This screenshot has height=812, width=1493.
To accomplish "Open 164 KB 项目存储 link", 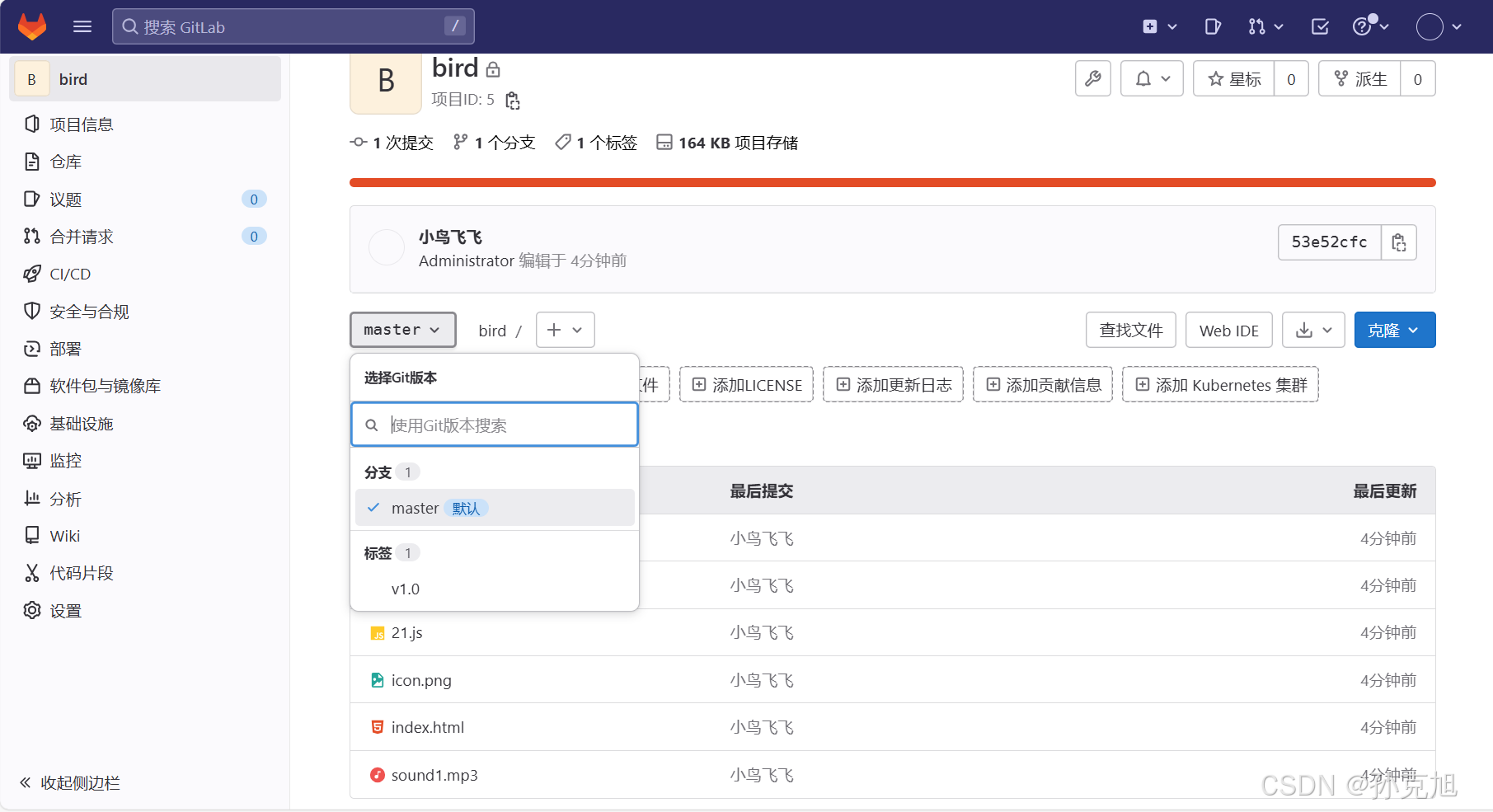I will coord(727,143).
